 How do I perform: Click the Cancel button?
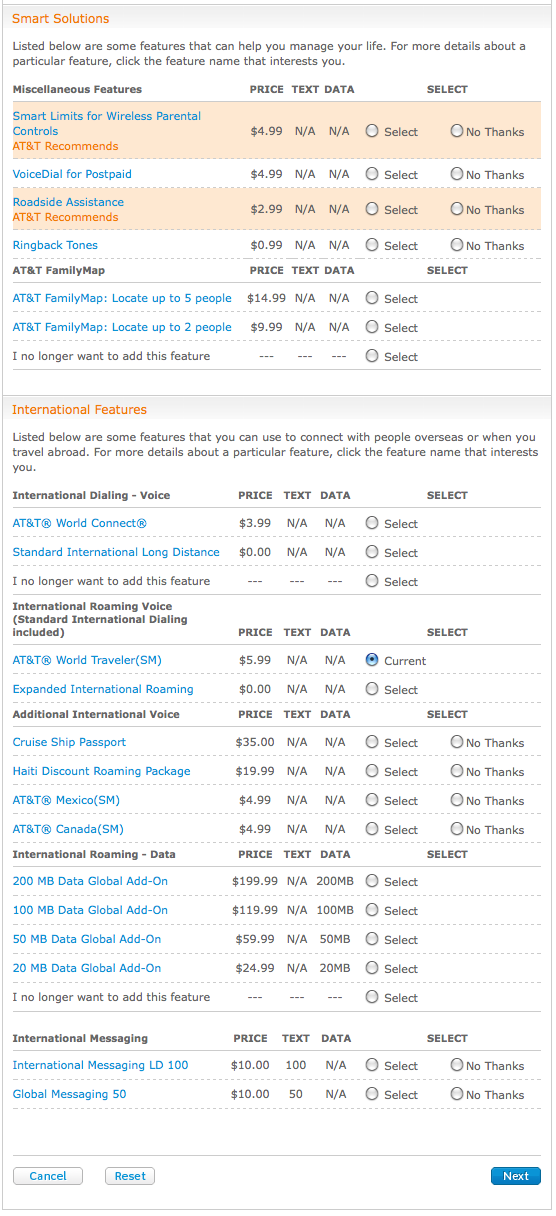pyautogui.click(x=48, y=1176)
